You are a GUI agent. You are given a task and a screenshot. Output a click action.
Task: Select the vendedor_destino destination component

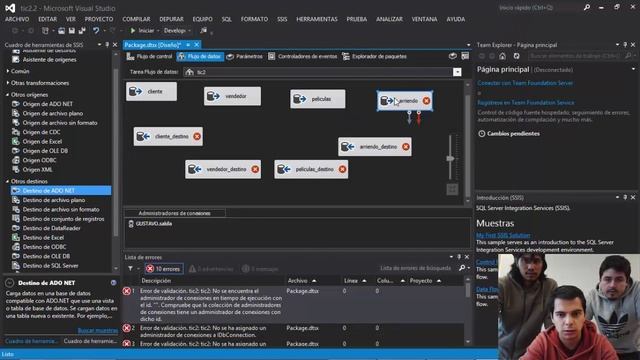point(223,169)
